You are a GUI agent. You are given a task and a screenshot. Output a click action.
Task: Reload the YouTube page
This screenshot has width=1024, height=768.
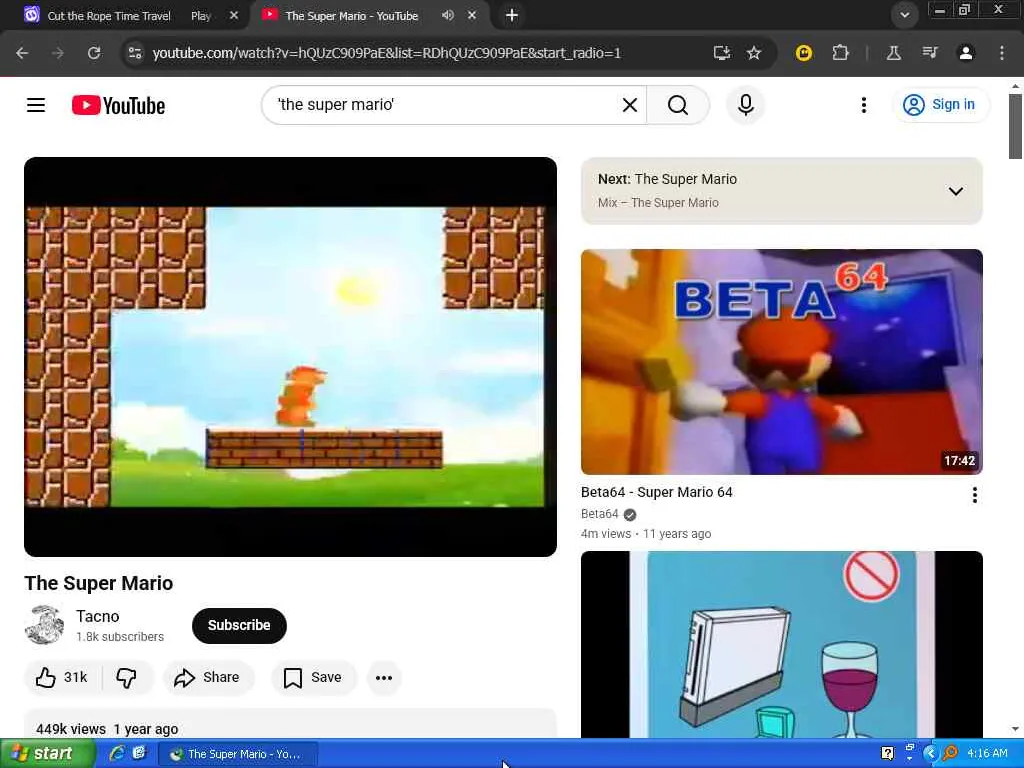94,53
